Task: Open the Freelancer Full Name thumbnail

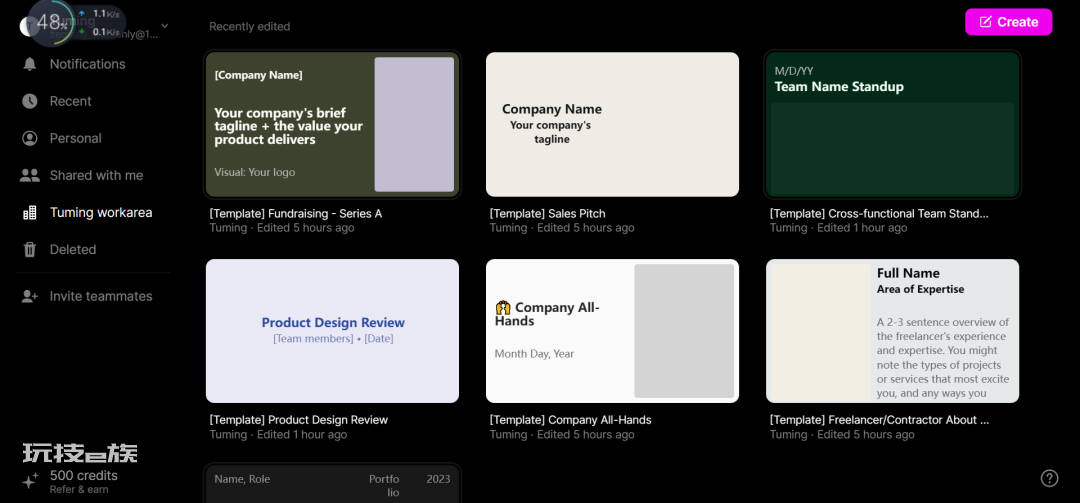Action: click(x=893, y=331)
